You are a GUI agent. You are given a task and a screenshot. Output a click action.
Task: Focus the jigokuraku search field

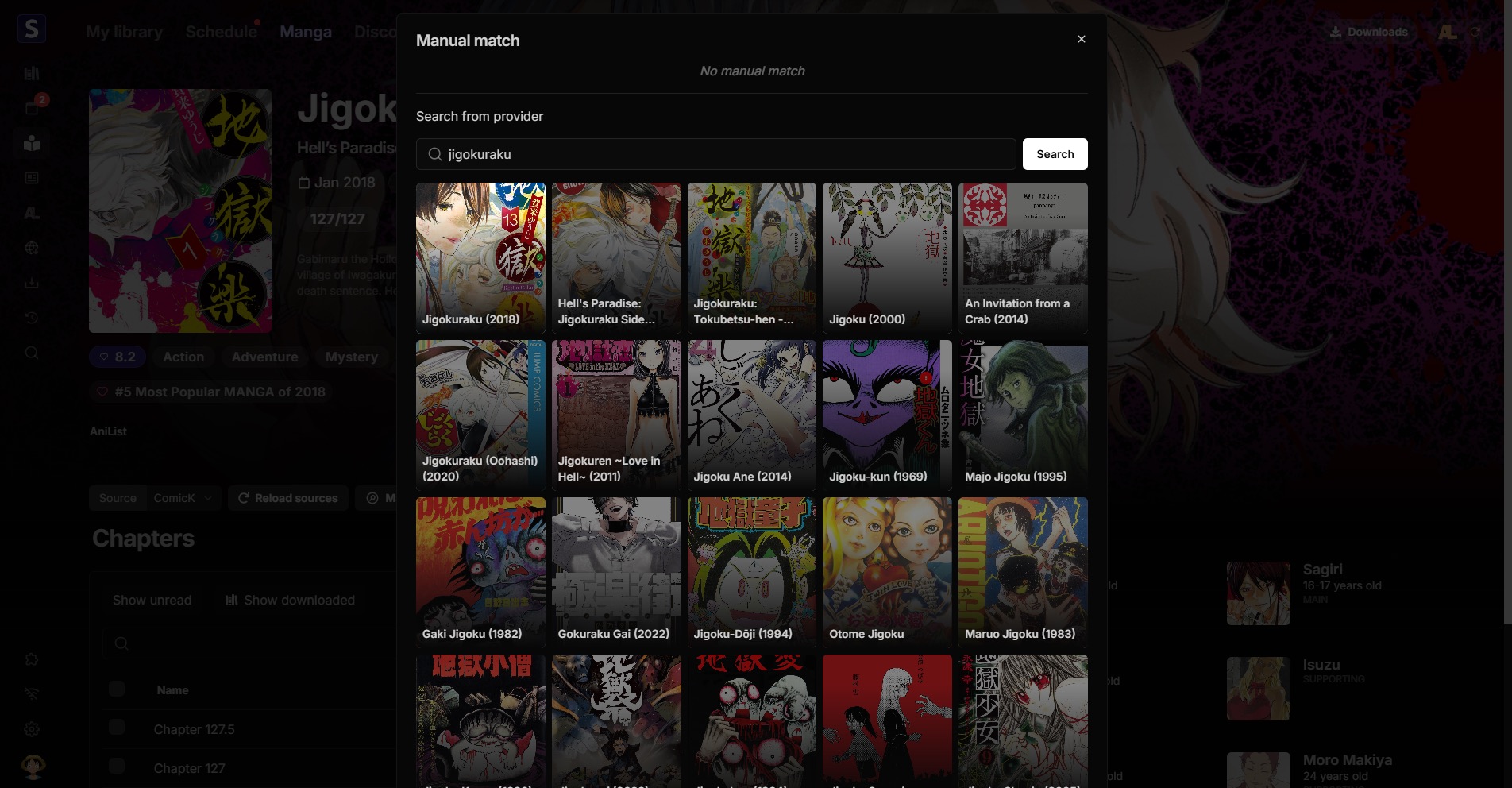(715, 154)
